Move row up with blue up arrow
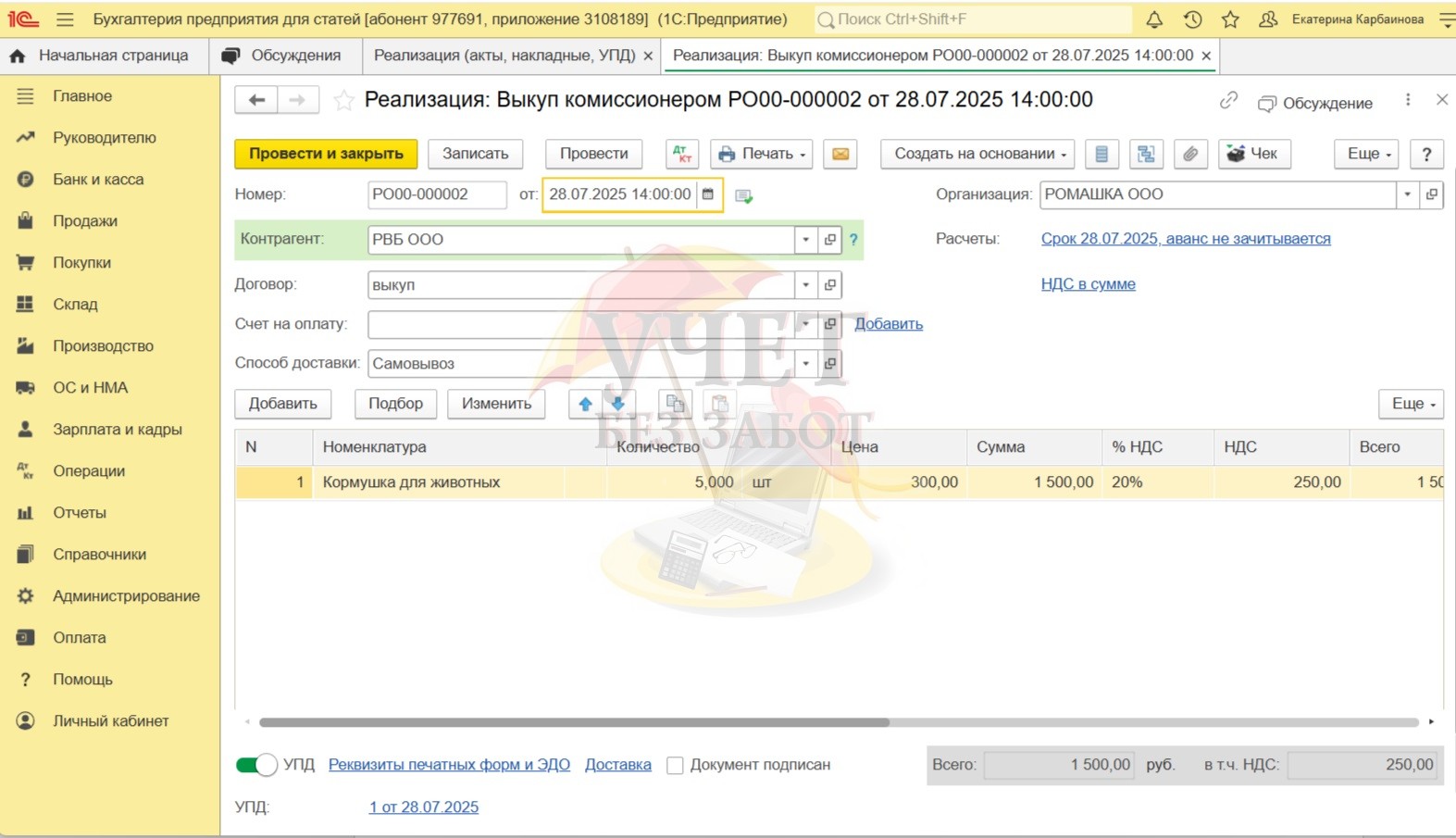This screenshot has height=838, width=1456. click(x=585, y=404)
